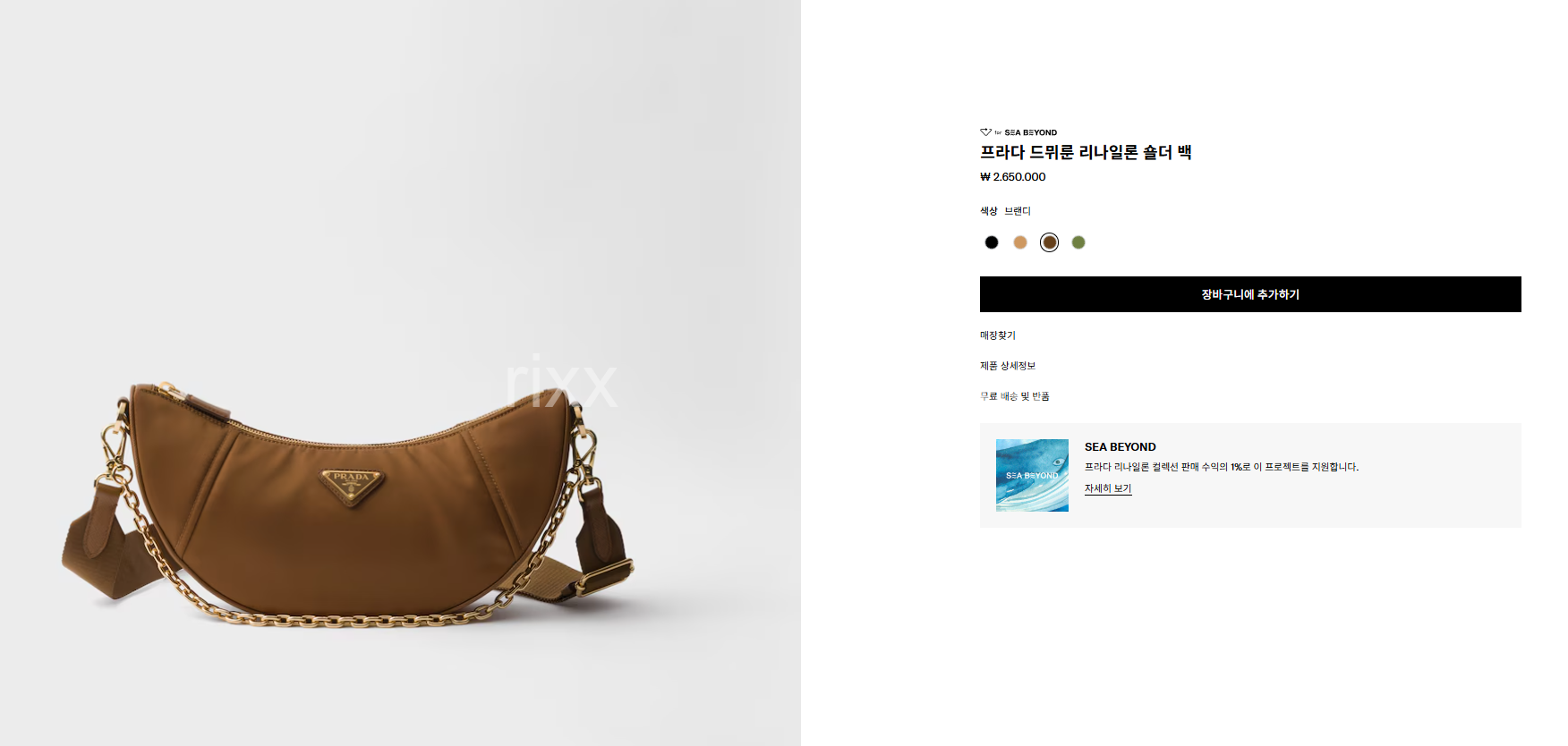
Task: Click the SEA BEYOND text beside top logo
Action: [1031, 132]
